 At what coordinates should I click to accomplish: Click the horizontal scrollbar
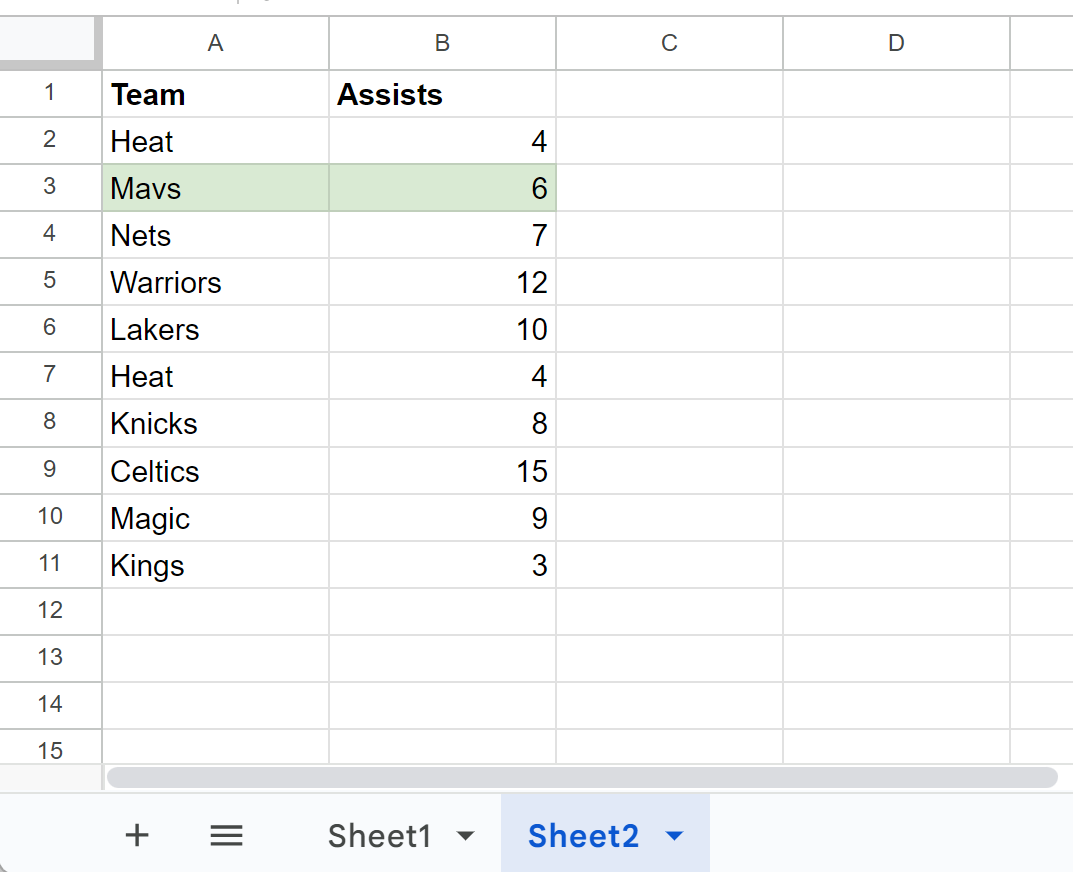click(582, 777)
